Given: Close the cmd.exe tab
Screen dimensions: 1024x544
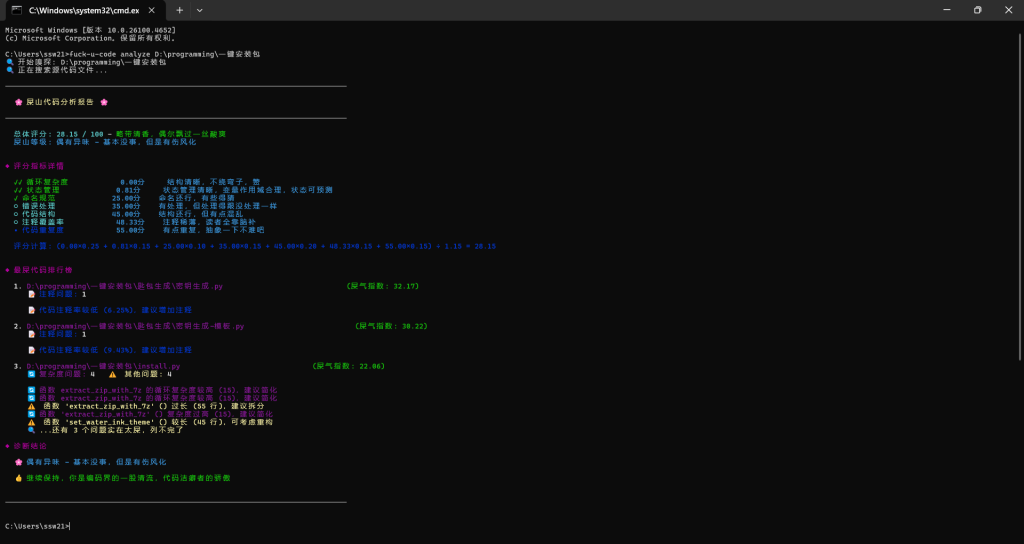Looking at the screenshot, I should [152, 9].
